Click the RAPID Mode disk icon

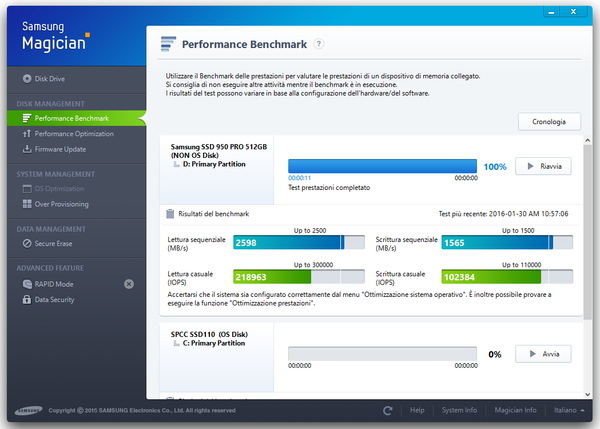27,284
